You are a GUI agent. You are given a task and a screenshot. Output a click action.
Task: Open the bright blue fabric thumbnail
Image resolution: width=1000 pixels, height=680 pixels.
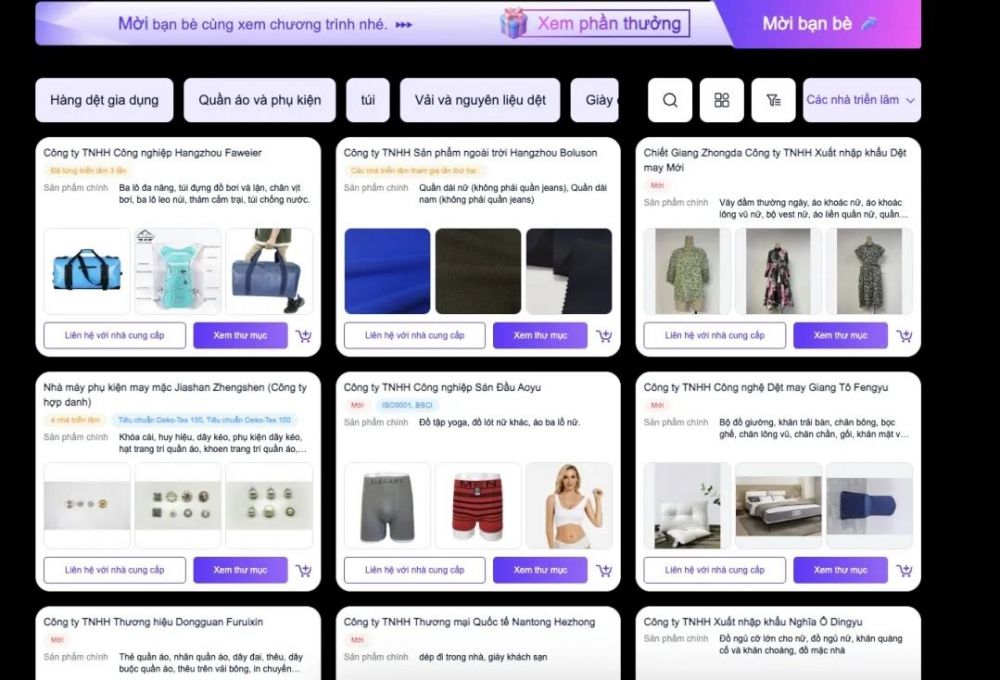pyautogui.click(x=387, y=271)
